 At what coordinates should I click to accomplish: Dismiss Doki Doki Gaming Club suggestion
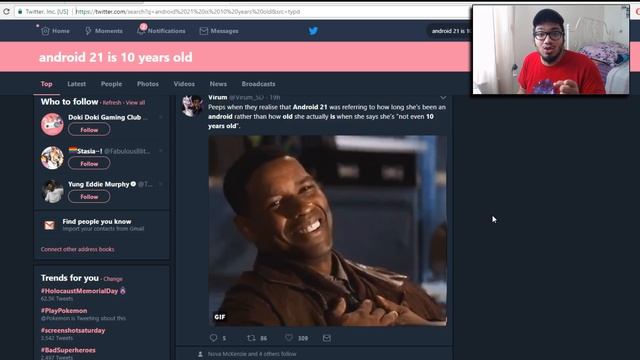coord(161,117)
